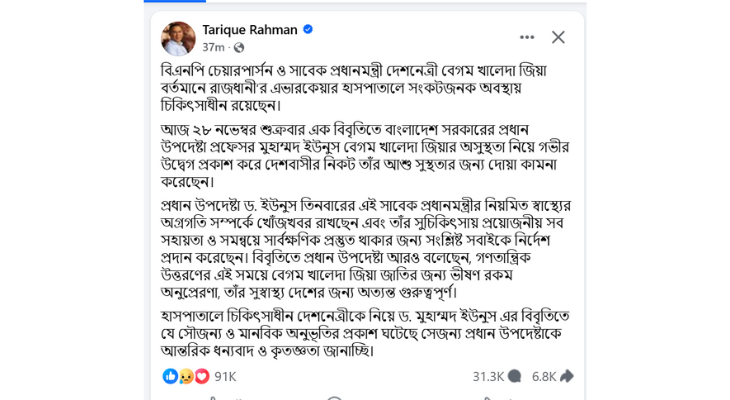Open the Tarique Rahman profile name link
The height and width of the screenshot is (400, 730).
(x=250, y=30)
